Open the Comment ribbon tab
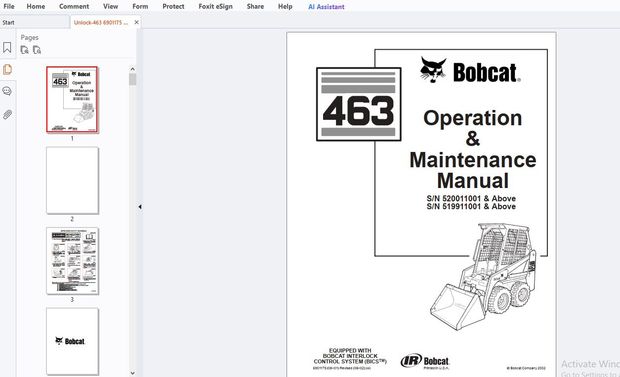Viewport: 620px width, 377px height. [x=74, y=6]
